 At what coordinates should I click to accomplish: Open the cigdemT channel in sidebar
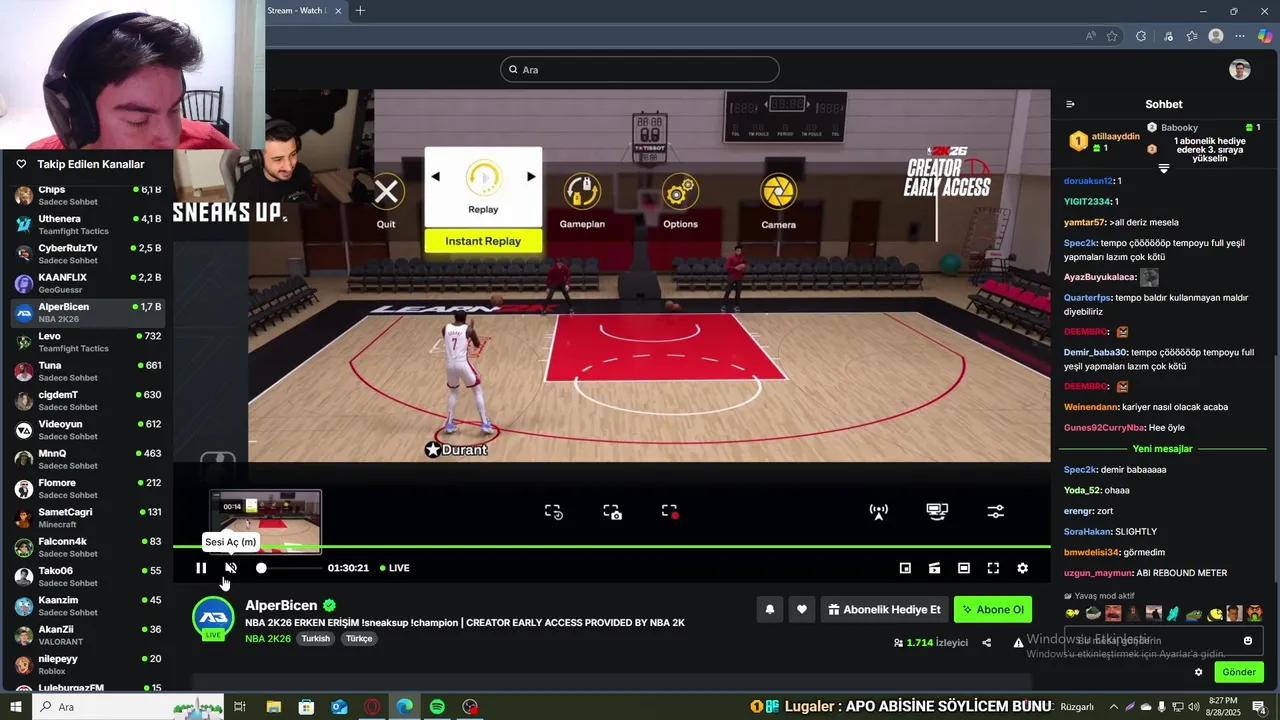coord(88,400)
